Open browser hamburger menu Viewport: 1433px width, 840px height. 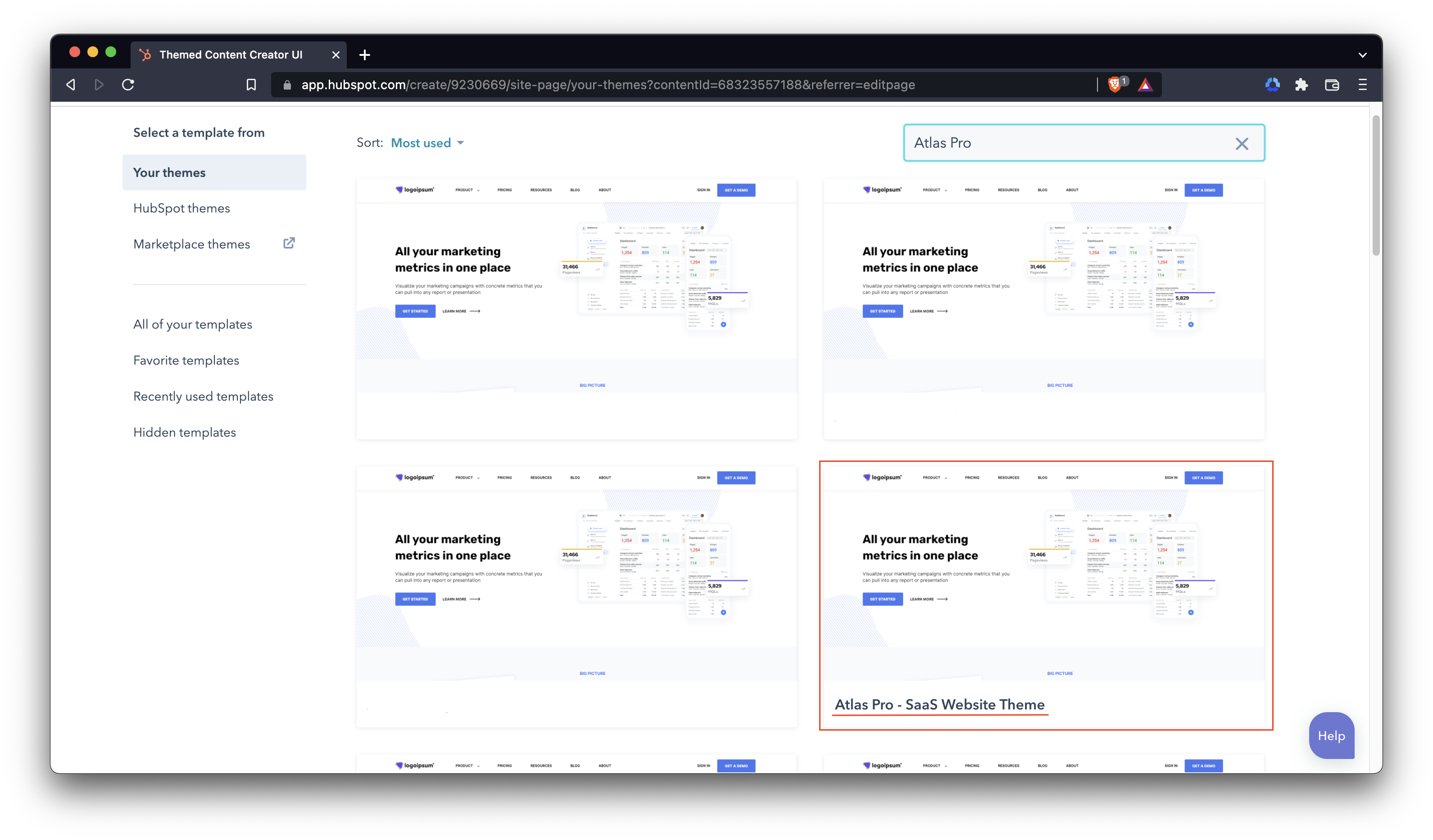[1362, 85]
